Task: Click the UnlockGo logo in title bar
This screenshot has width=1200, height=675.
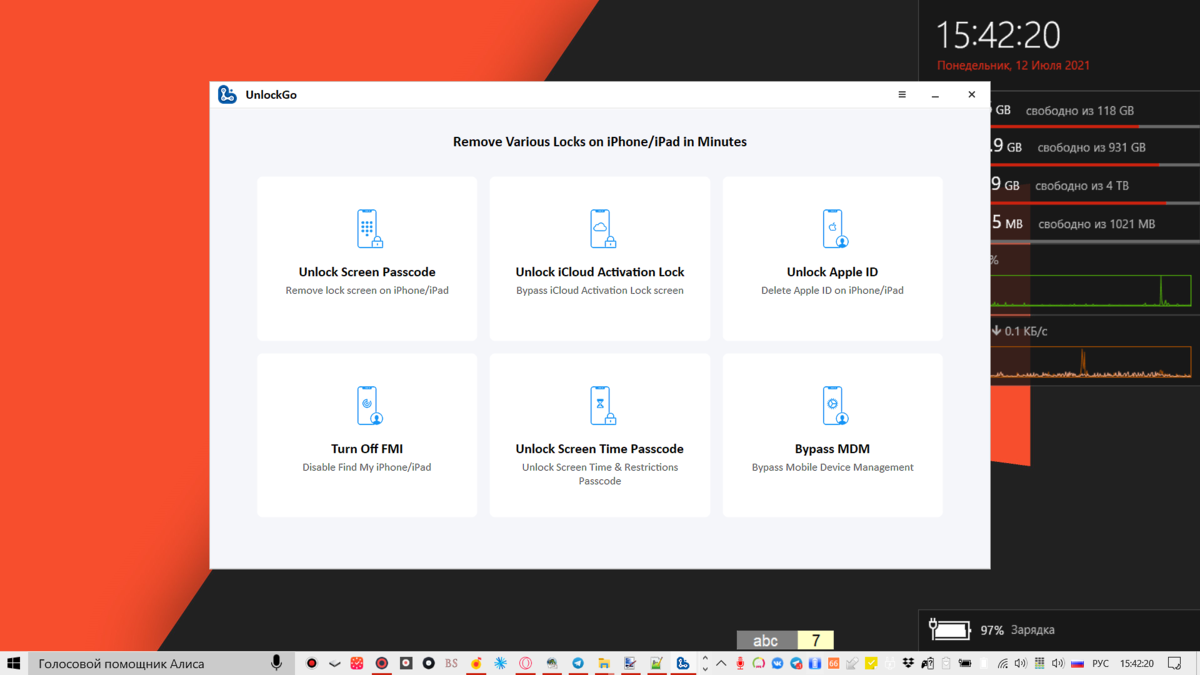Action: pos(228,95)
